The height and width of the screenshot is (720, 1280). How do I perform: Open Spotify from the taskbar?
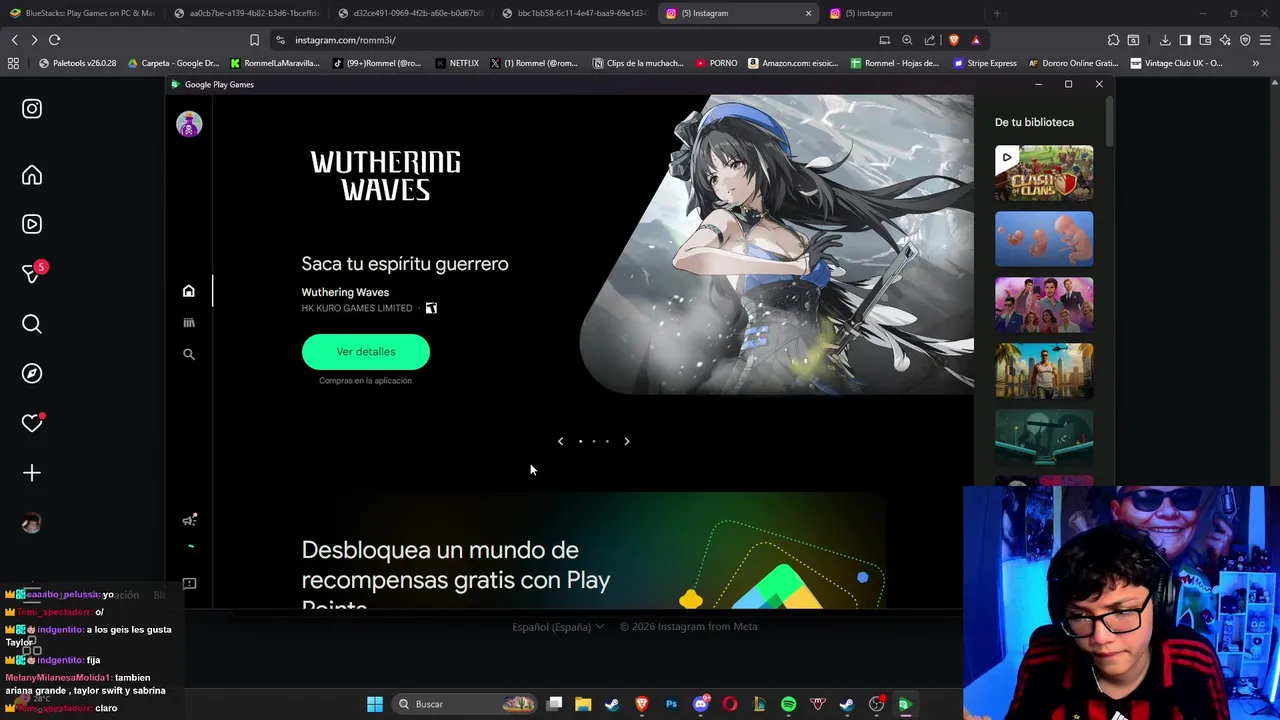click(788, 704)
